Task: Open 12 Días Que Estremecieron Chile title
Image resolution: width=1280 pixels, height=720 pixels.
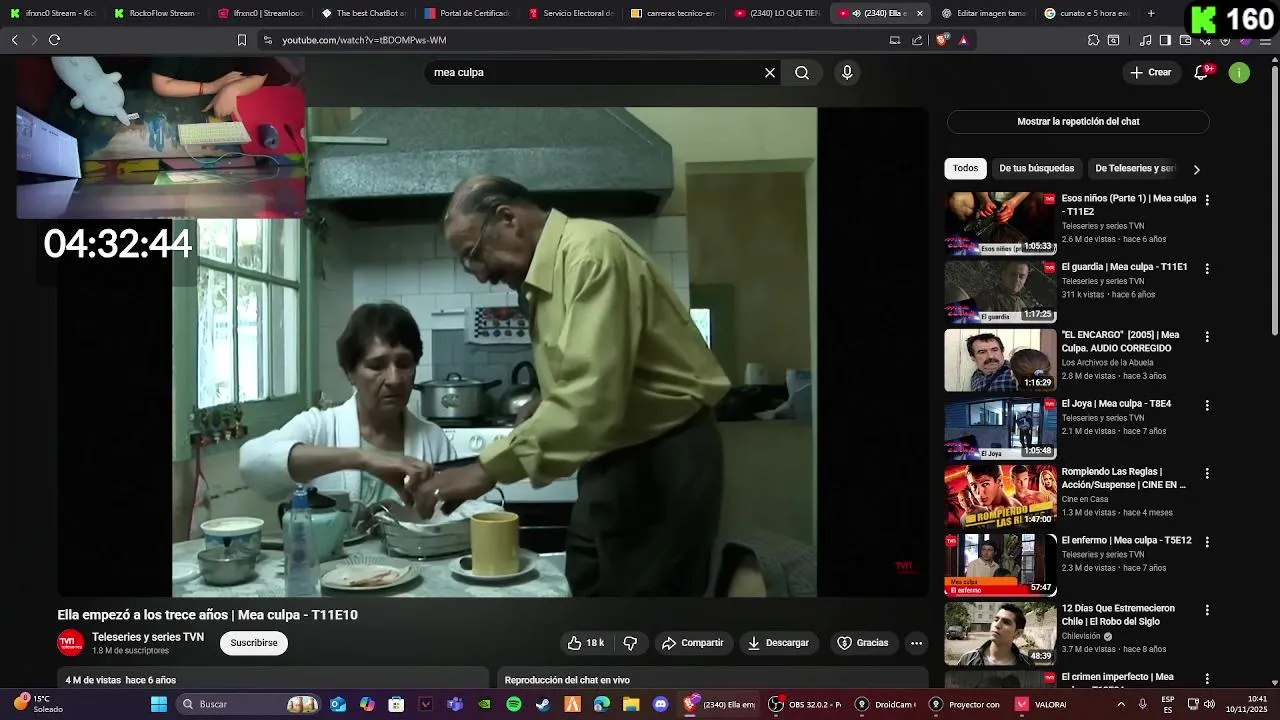Action: pos(1118,614)
